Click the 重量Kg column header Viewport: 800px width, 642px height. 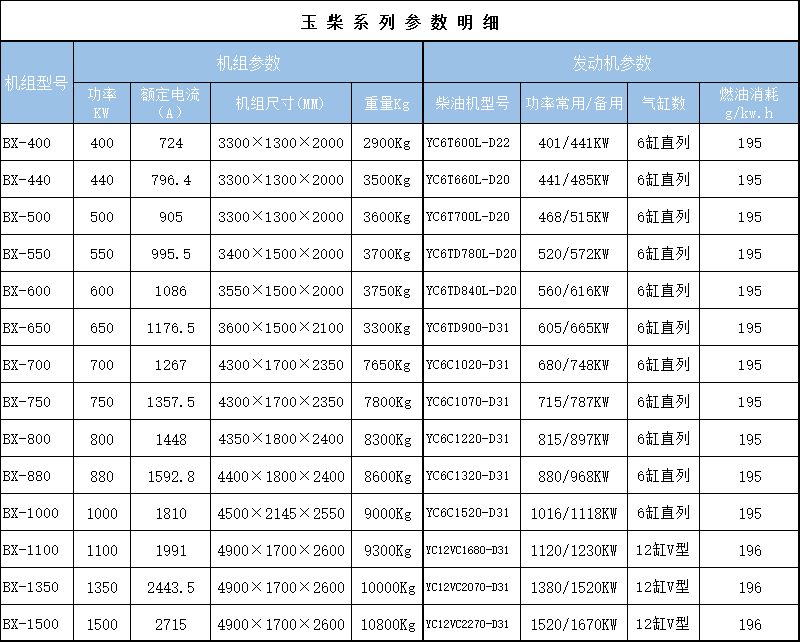387,103
